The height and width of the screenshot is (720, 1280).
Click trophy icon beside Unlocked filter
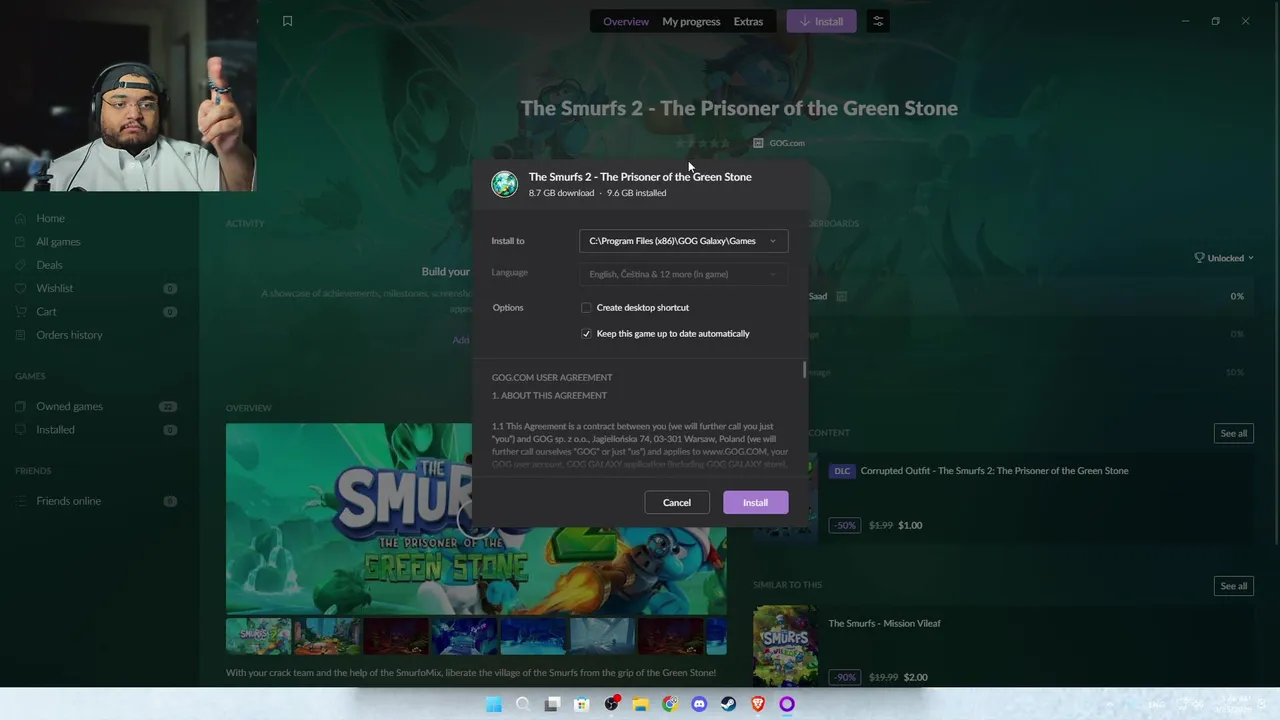click(x=1199, y=258)
